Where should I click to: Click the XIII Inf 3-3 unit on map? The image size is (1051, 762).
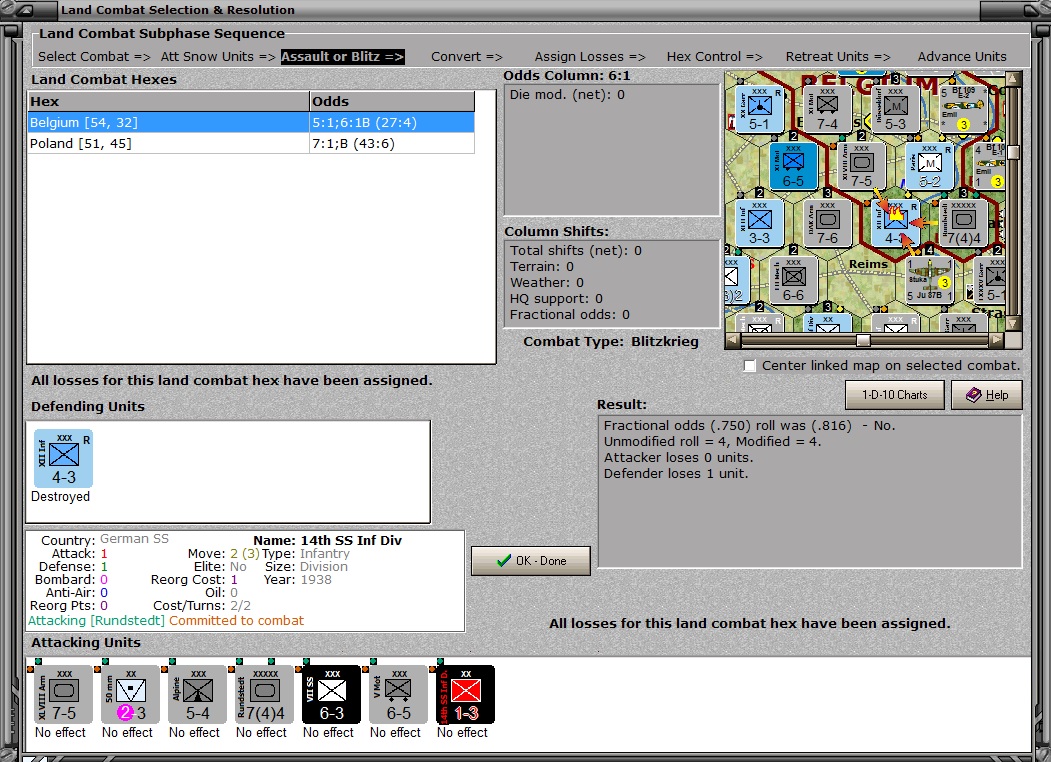click(759, 223)
